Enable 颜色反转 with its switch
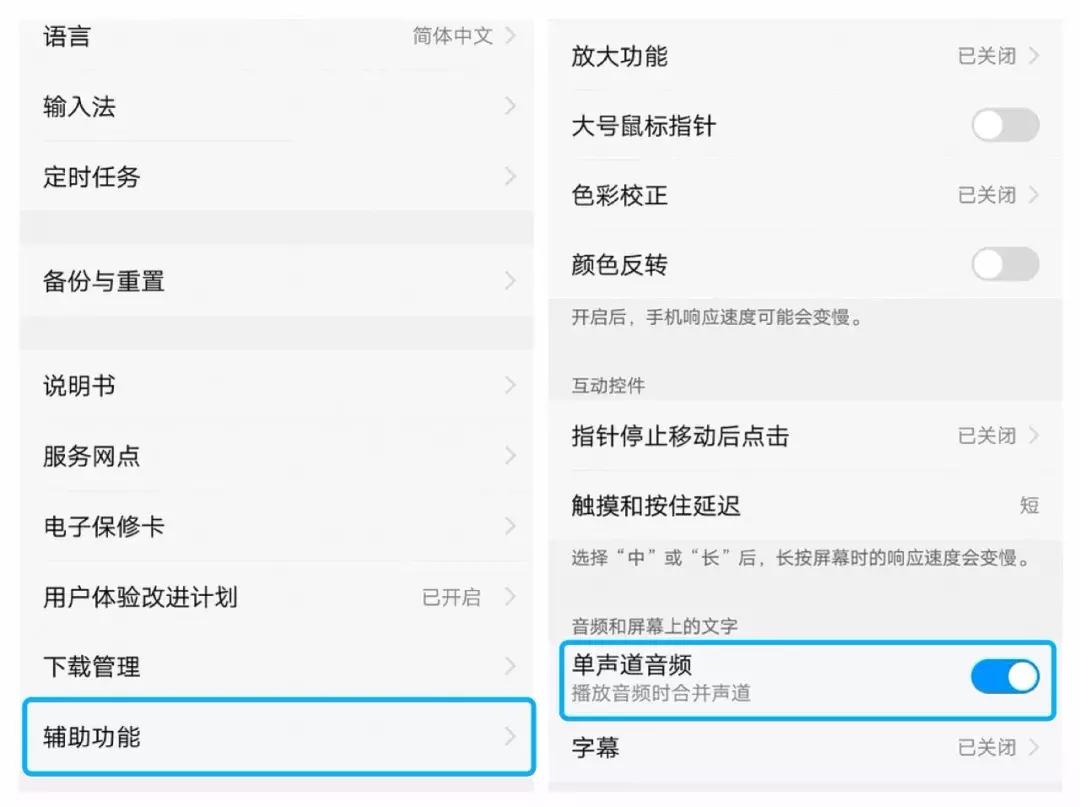Image resolution: width=1080 pixels, height=807 pixels. (x=1004, y=264)
